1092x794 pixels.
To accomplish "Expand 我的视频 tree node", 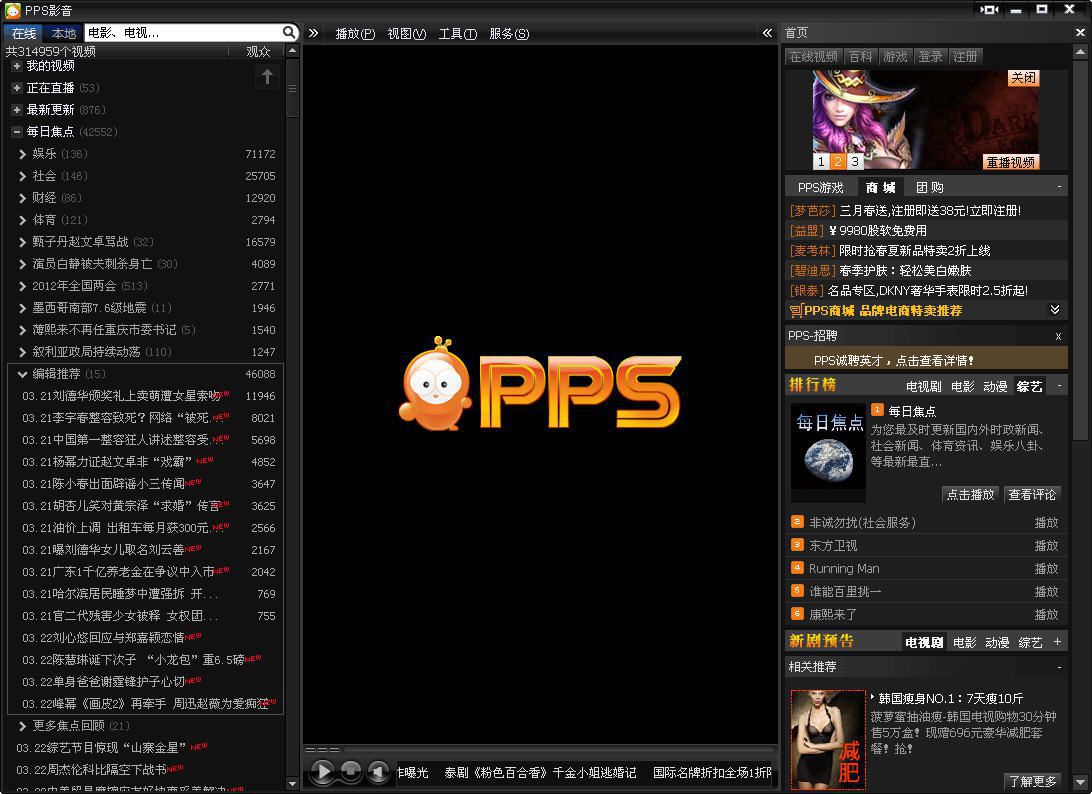I will tap(17, 66).
